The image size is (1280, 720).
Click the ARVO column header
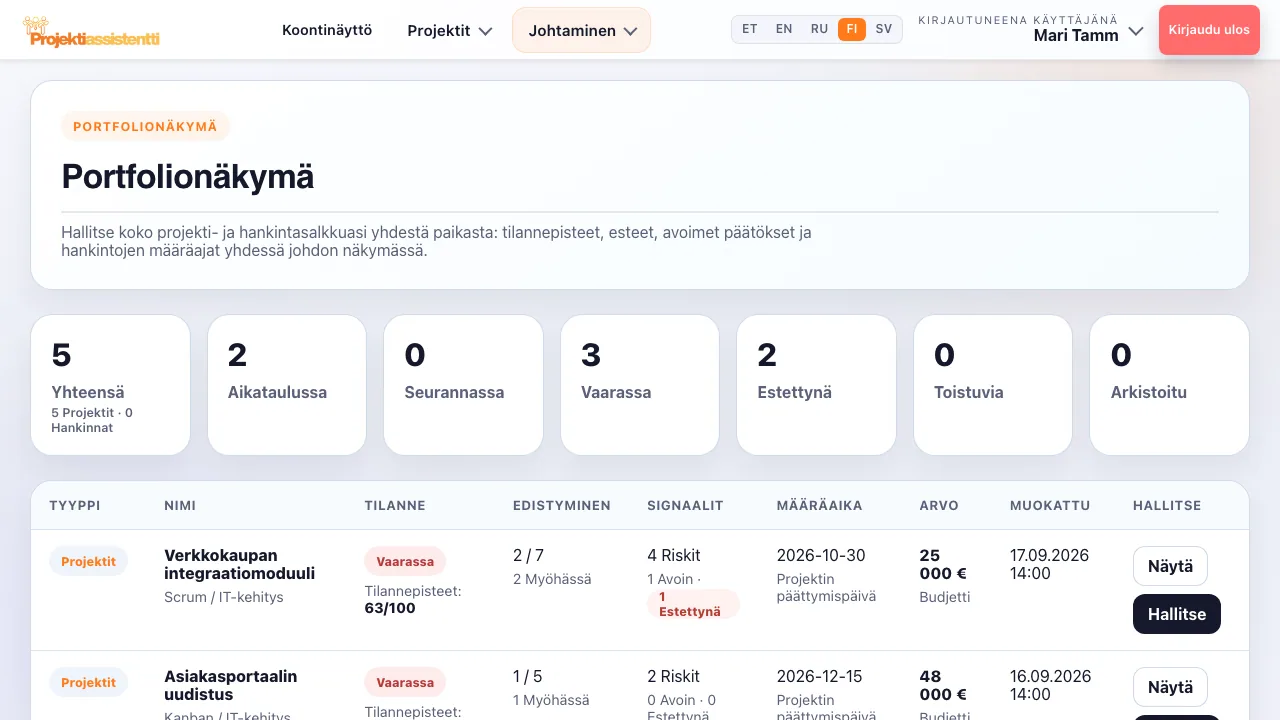click(939, 505)
